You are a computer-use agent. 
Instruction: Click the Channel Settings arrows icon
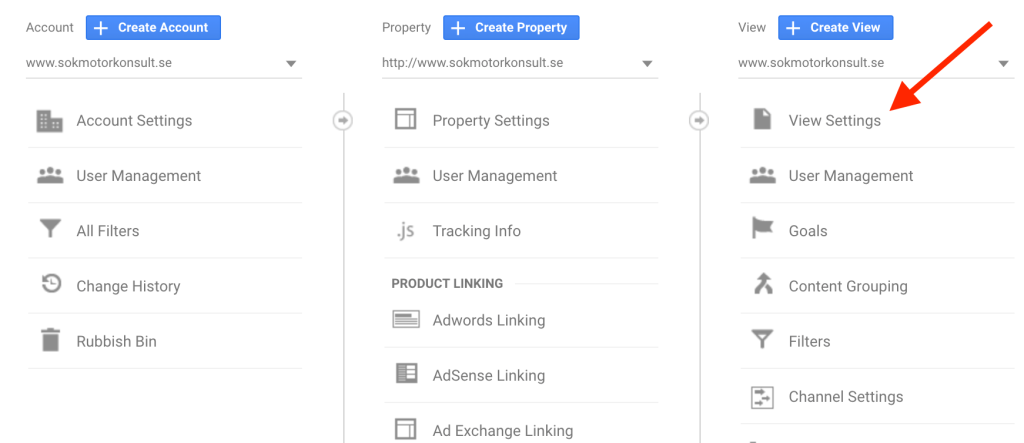coord(762,397)
